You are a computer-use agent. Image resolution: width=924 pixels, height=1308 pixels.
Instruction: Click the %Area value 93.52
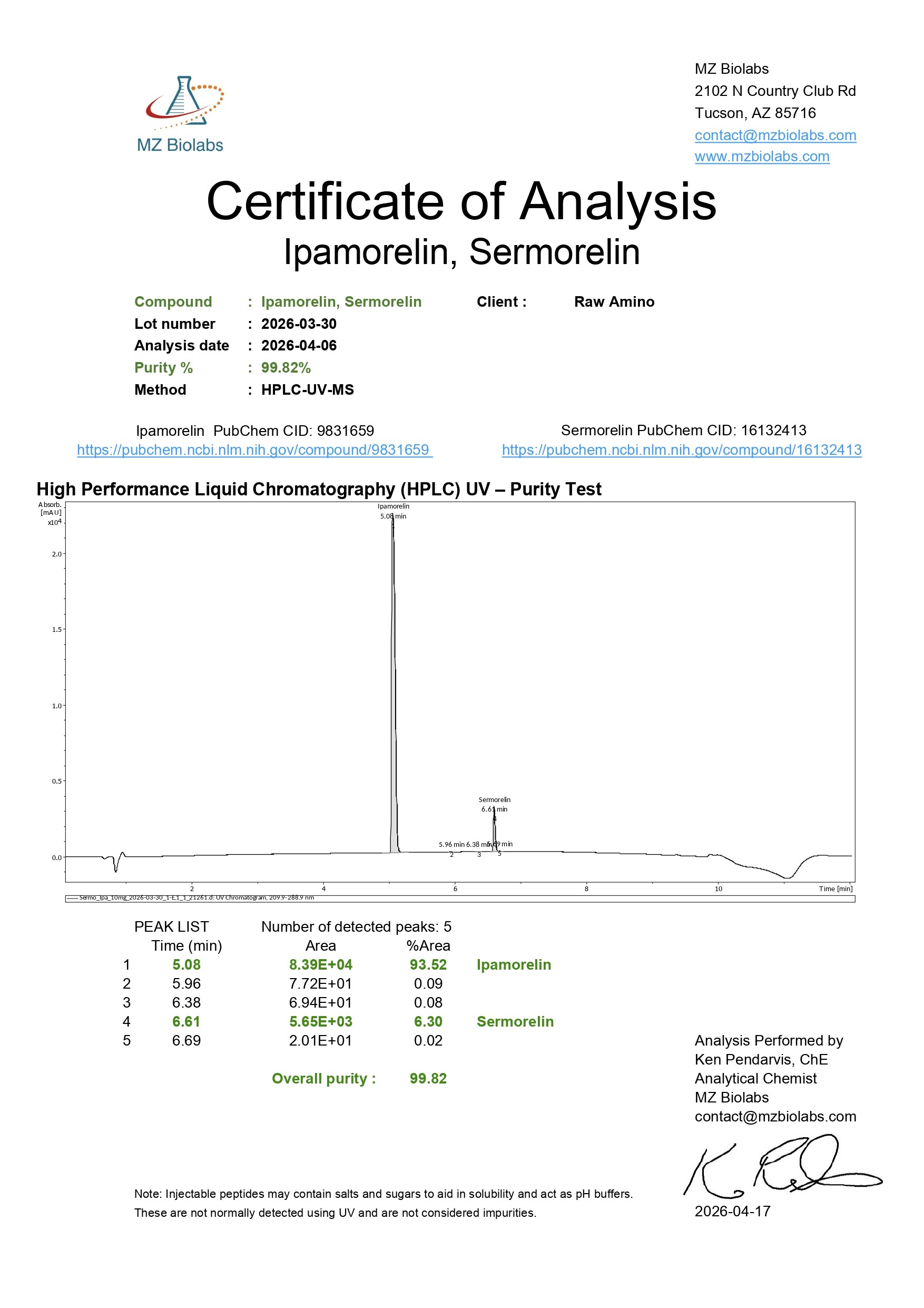(x=428, y=965)
